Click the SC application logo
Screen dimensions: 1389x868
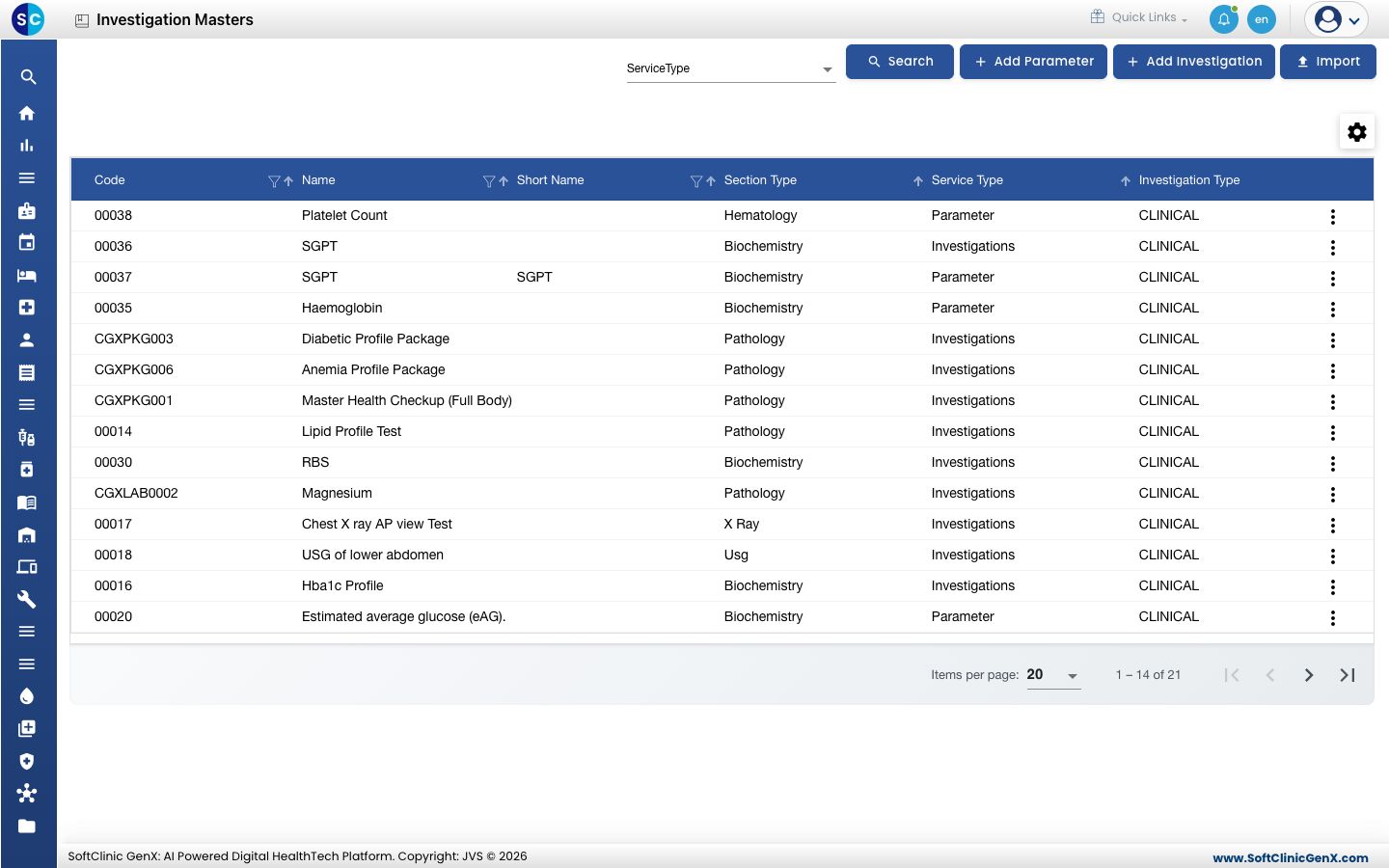[x=28, y=19]
